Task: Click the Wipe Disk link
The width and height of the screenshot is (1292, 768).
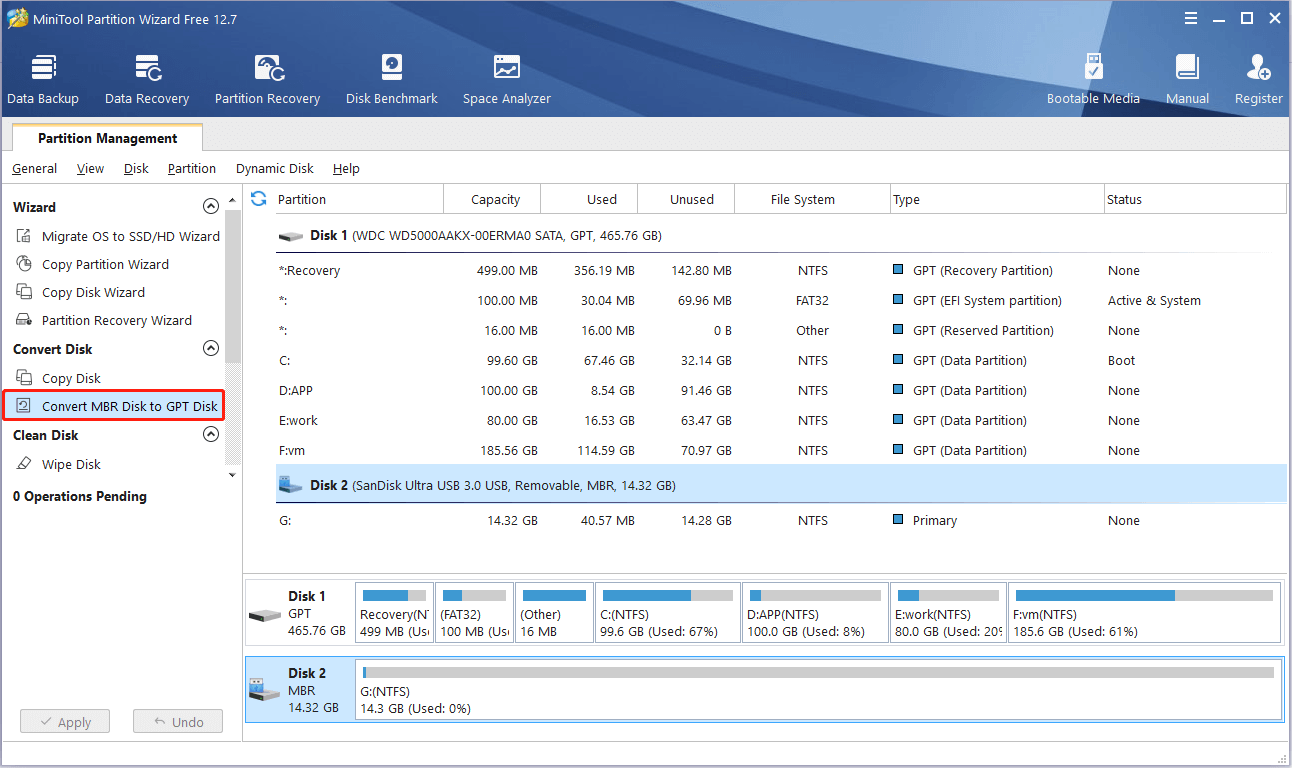Action: [x=71, y=464]
